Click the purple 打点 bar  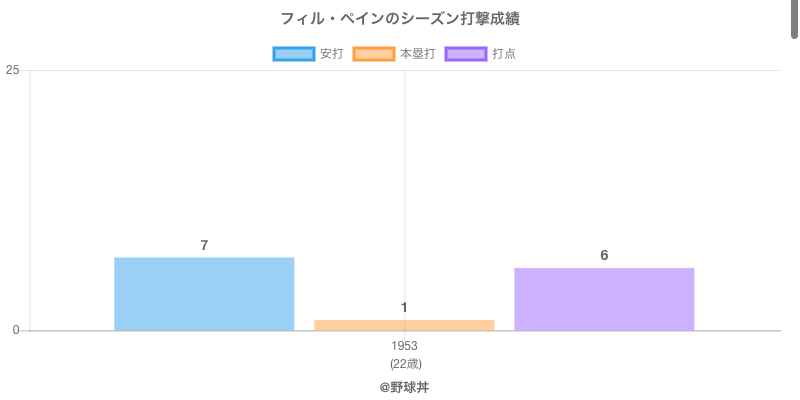[604, 299]
